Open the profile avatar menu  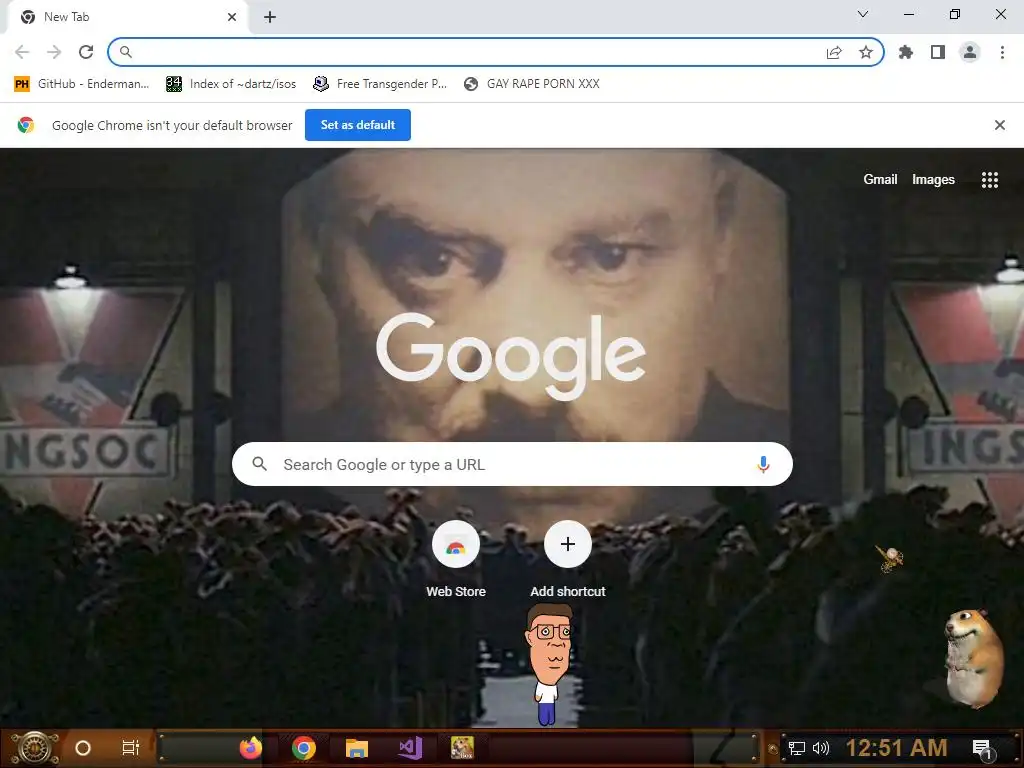click(x=970, y=52)
